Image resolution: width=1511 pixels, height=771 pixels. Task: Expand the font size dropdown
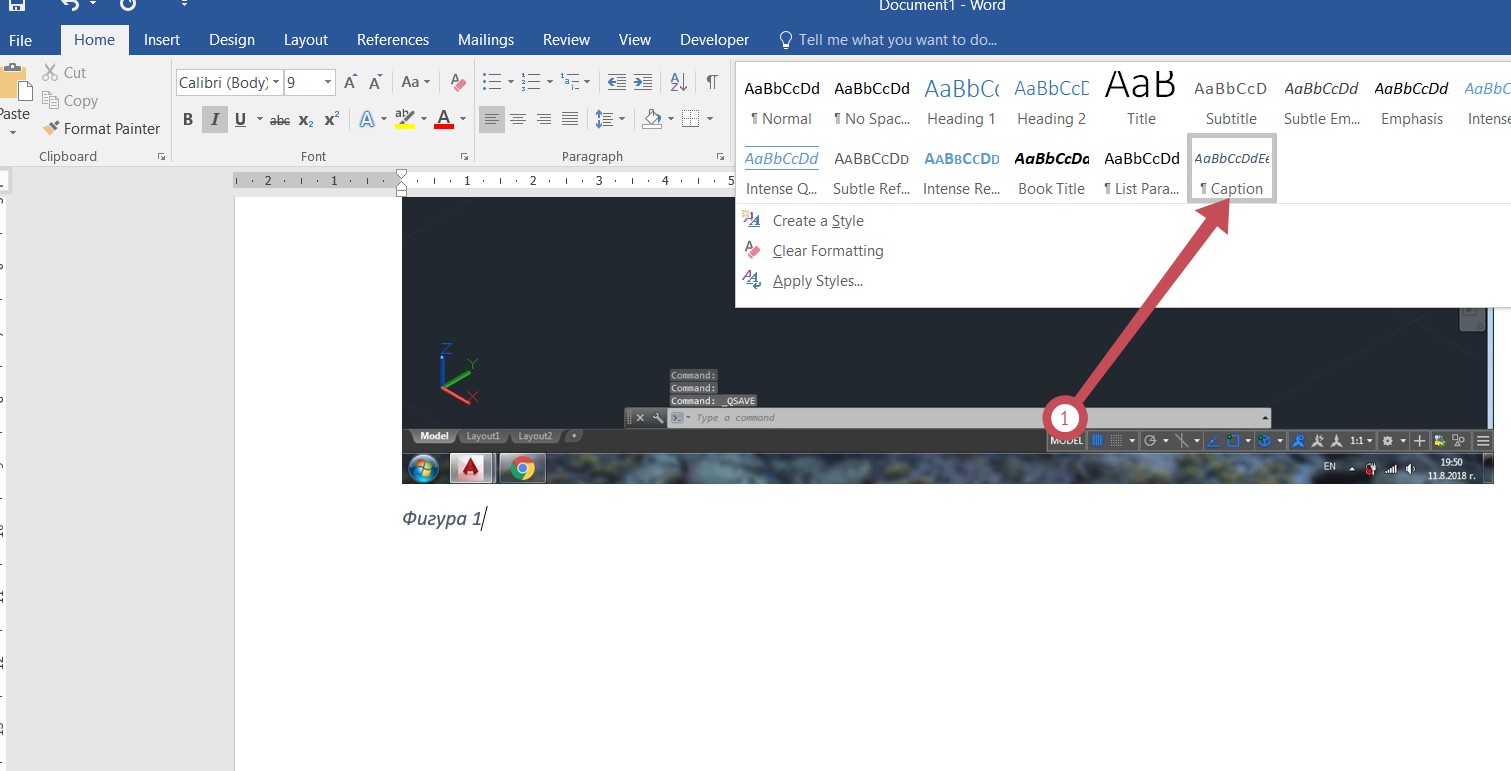pyautogui.click(x=327, y=83)
